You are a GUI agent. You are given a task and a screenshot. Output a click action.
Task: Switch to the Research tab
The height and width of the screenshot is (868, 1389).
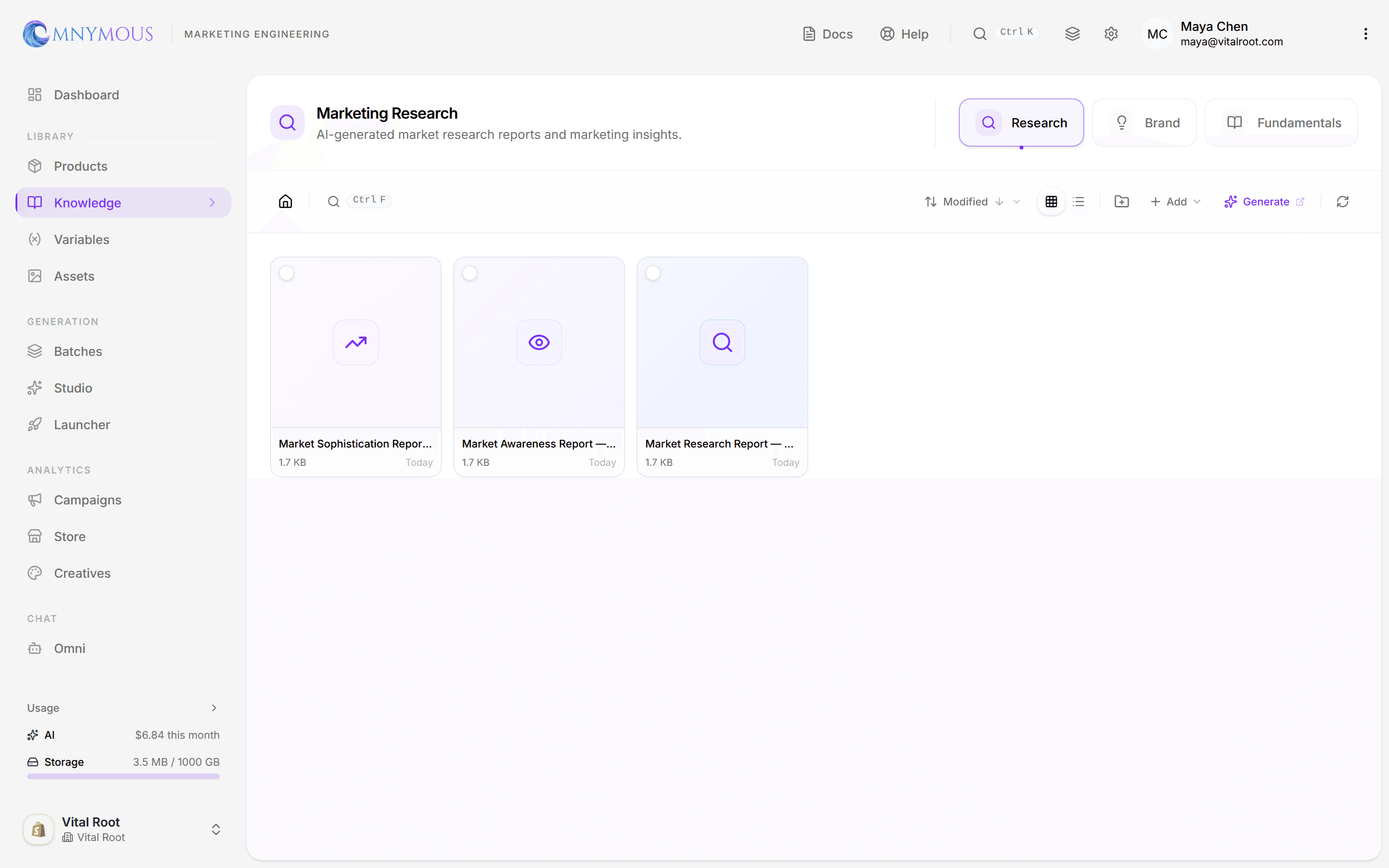[1021, 123]
